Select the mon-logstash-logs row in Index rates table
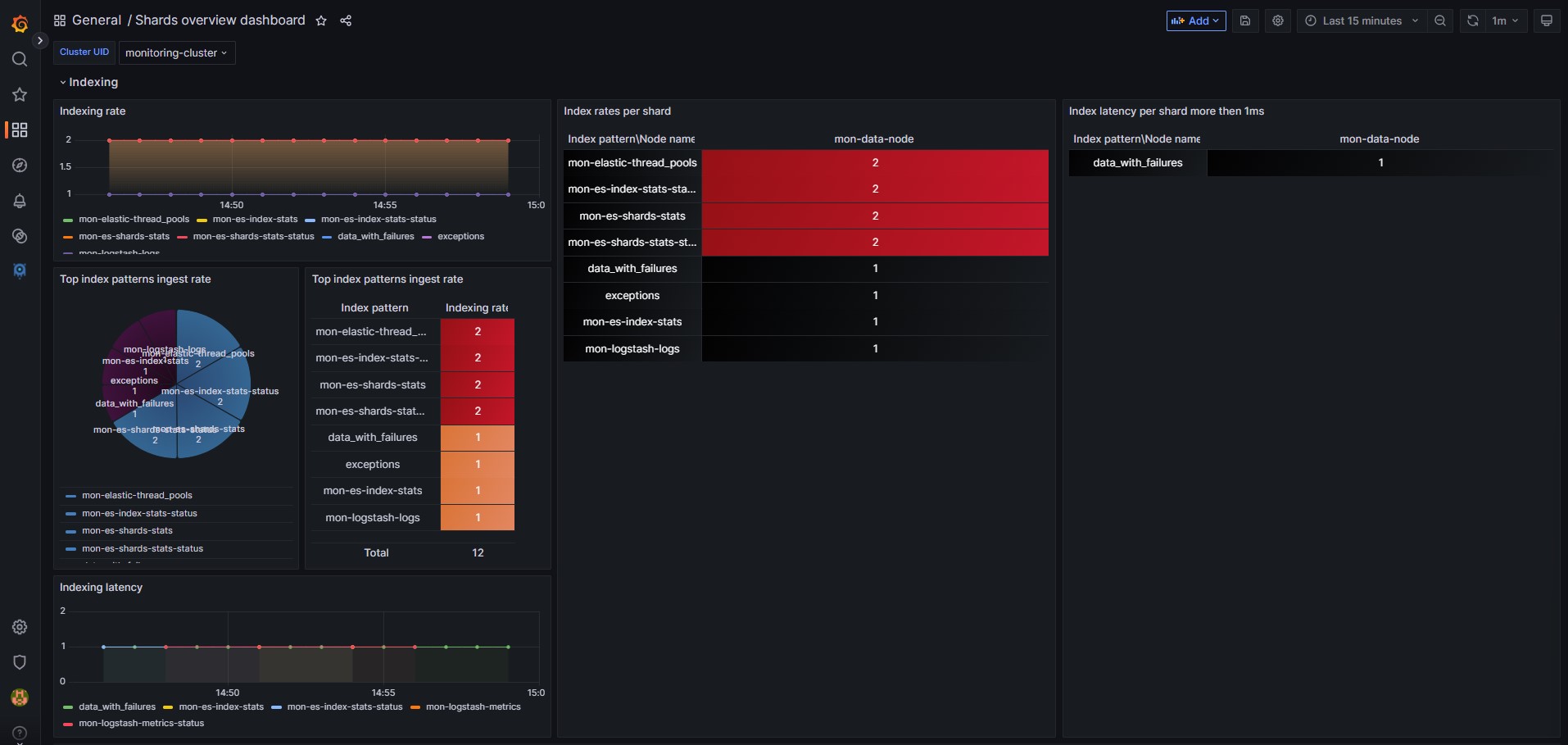Screen dimensions: 1568x745 pyautogui.click(x=632, y=348)
